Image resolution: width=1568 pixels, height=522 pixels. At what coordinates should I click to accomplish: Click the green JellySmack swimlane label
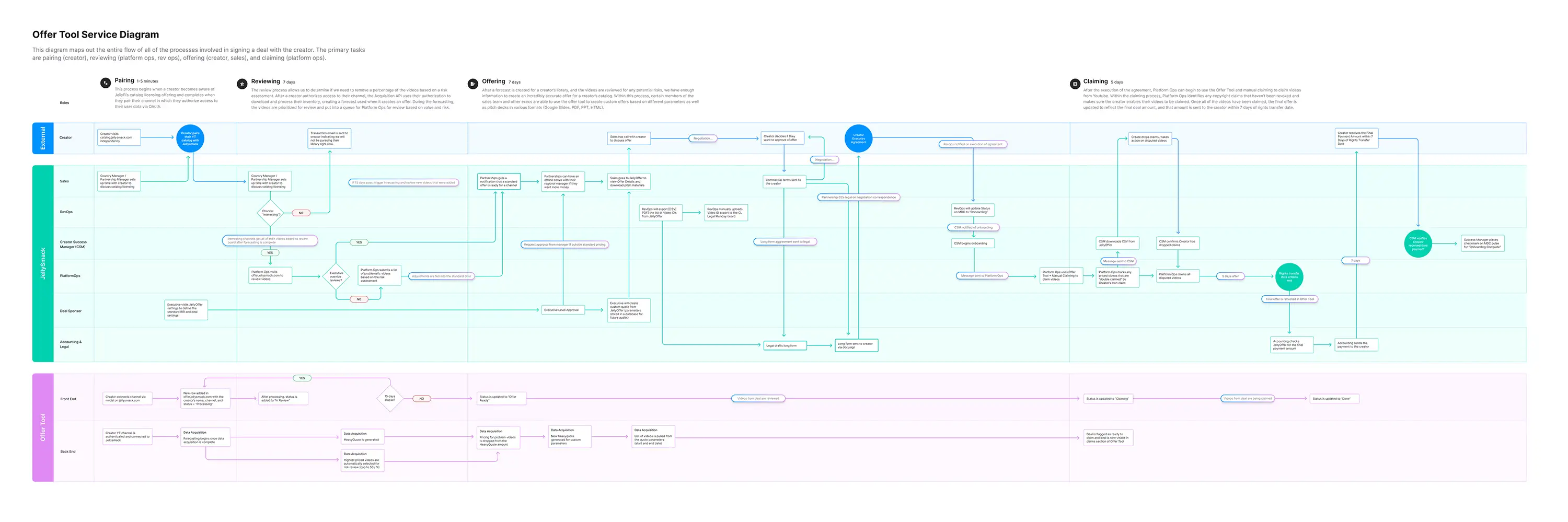tap(43, 263)
